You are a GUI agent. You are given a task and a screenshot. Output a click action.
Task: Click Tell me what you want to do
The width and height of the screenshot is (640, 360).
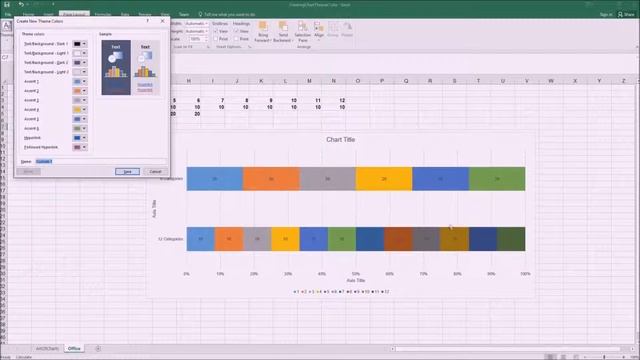(x=229, y=14)
